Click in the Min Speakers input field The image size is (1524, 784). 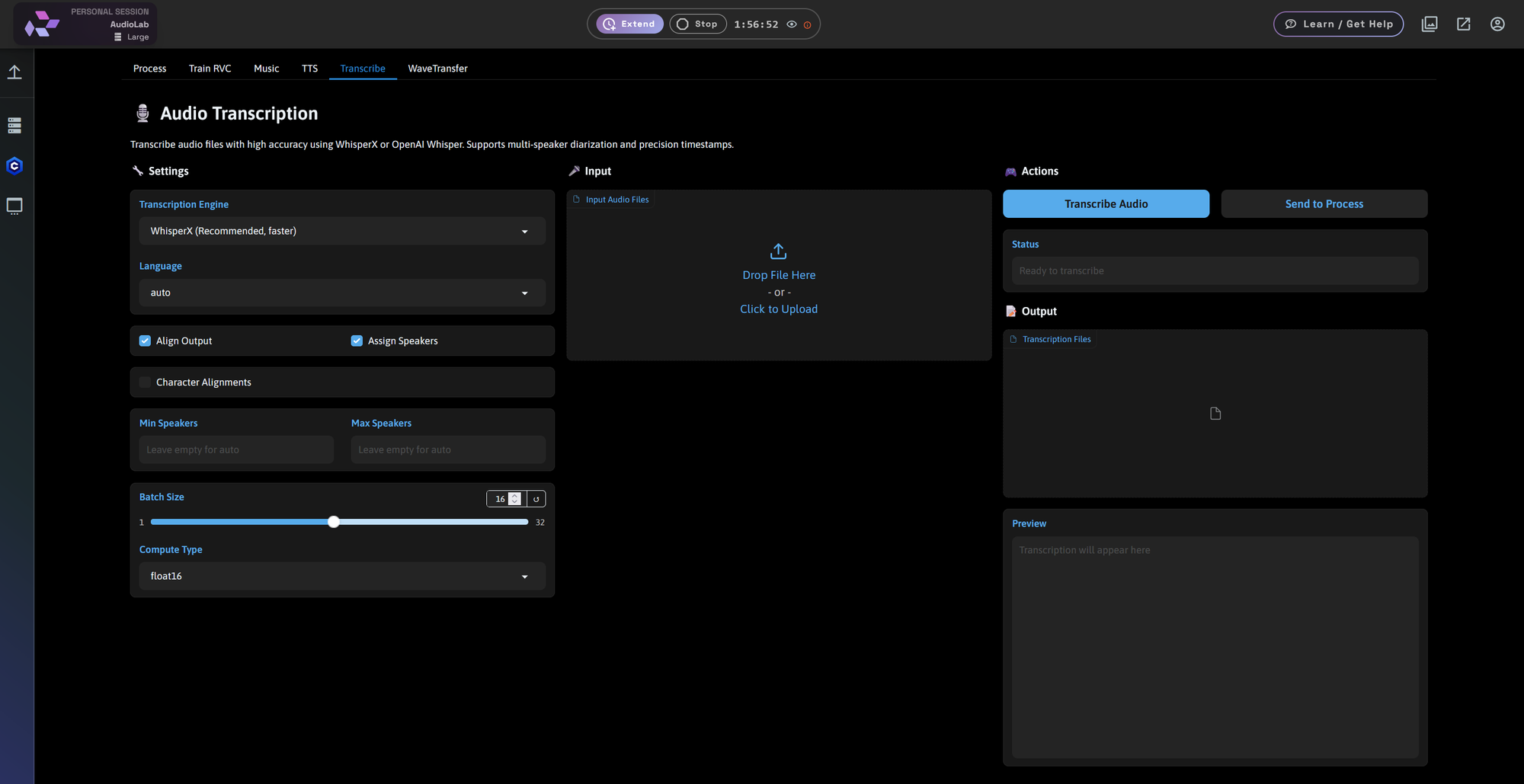(x=236, y=450)
